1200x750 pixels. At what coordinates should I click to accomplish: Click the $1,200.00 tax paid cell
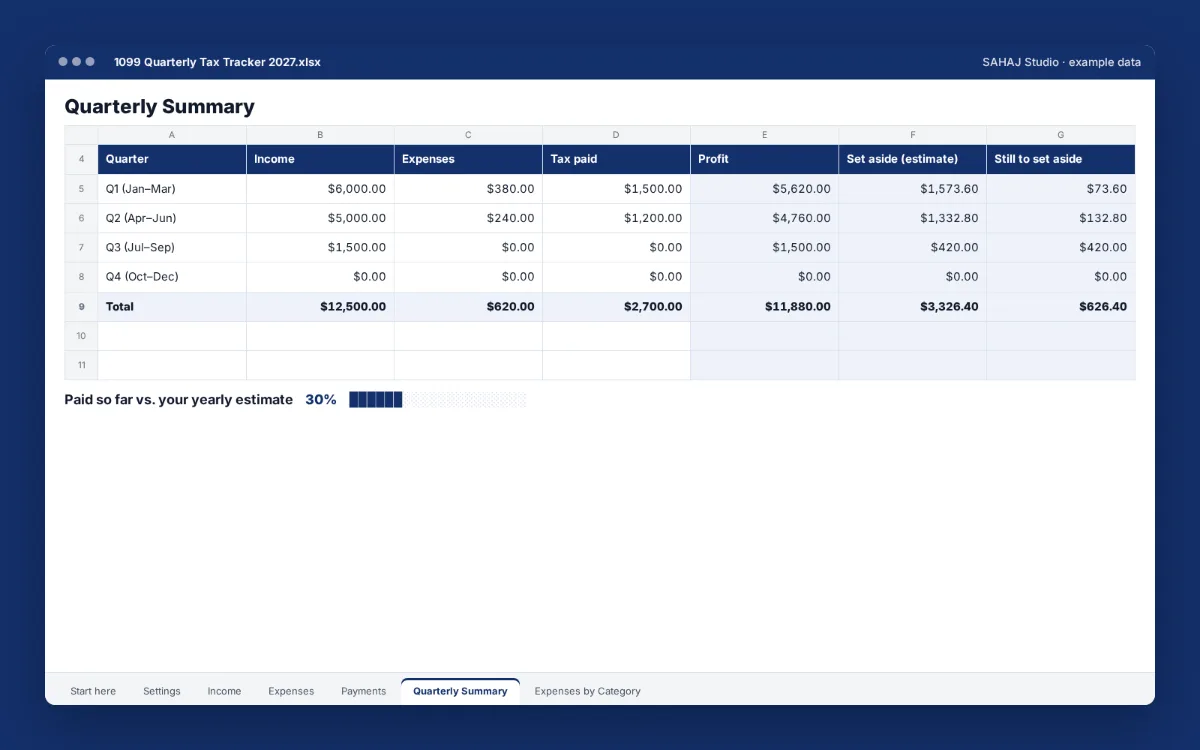pyautogui.click(x=616, y=218)
